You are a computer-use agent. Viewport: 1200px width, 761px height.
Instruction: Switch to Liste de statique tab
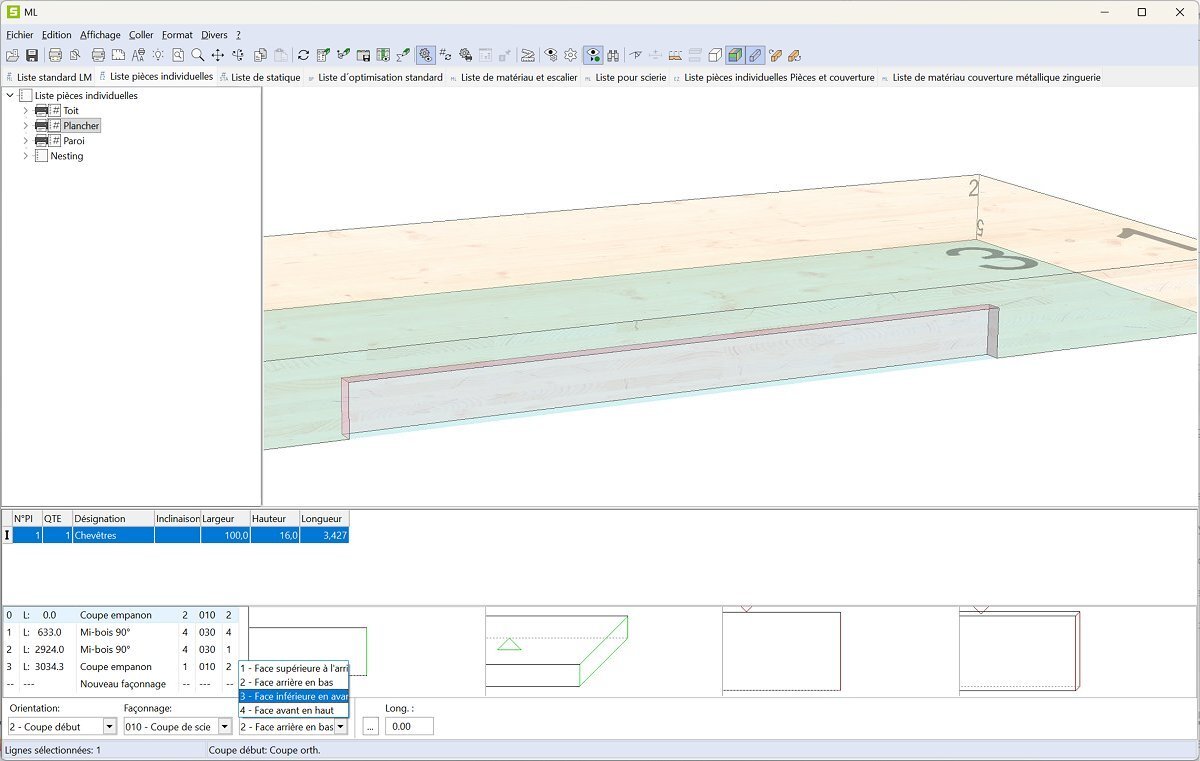pyautogui.click(x=265, y=78)
